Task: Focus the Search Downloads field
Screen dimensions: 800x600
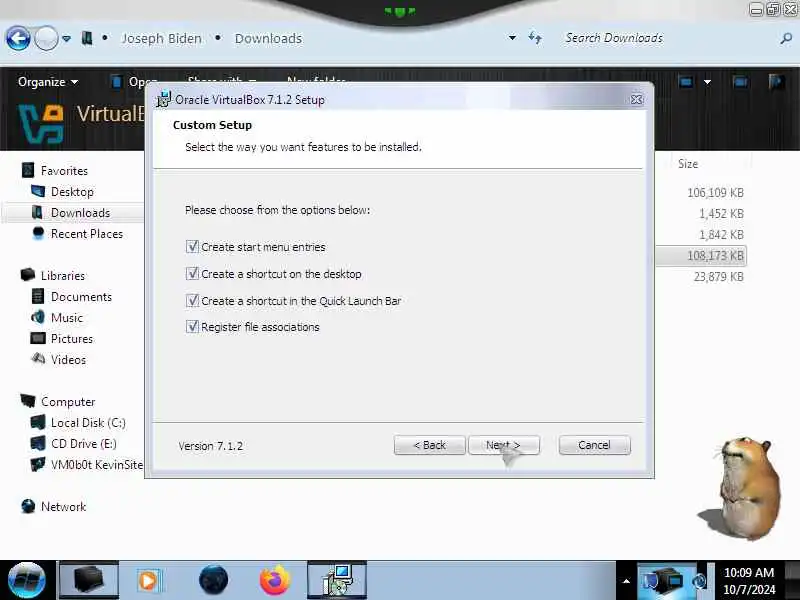Action: tap(668, 38)
